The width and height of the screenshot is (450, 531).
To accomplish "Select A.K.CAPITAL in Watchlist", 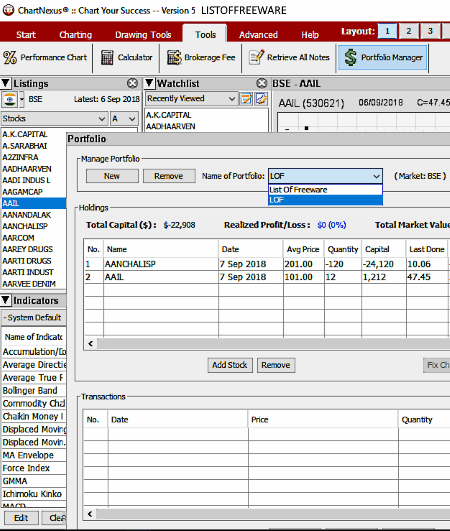I will coord(207,115).
